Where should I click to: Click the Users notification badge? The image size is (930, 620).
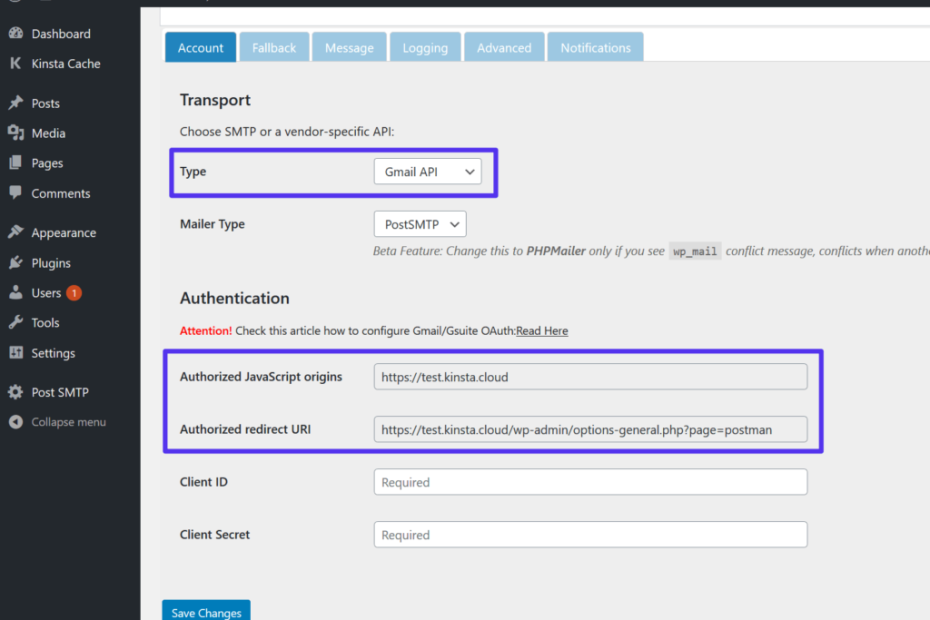tap(74, 292)
